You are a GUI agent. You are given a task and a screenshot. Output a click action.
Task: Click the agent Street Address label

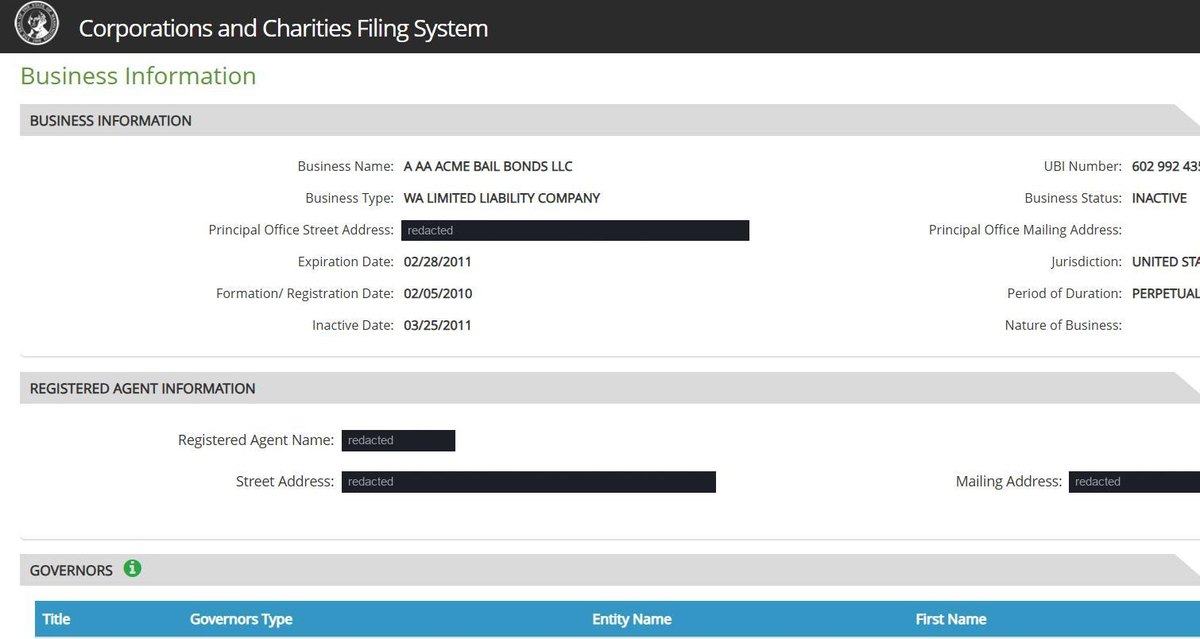point(285,481)
